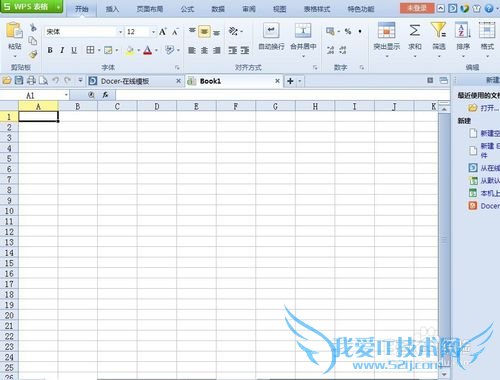Click the print preview icon in quick toolbar
Viewport: 500px width, 380px height.
43,80
